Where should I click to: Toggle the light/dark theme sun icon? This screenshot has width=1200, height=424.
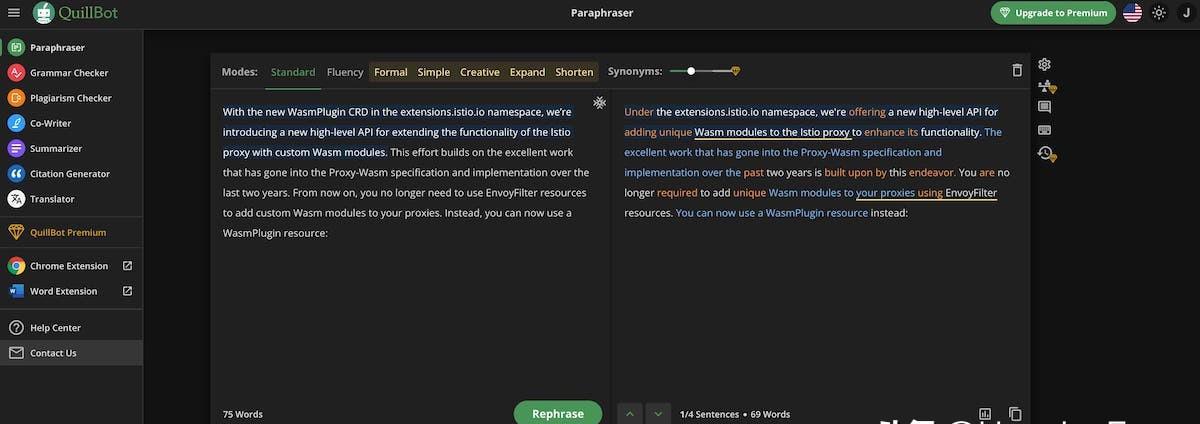coord(1159,13)
